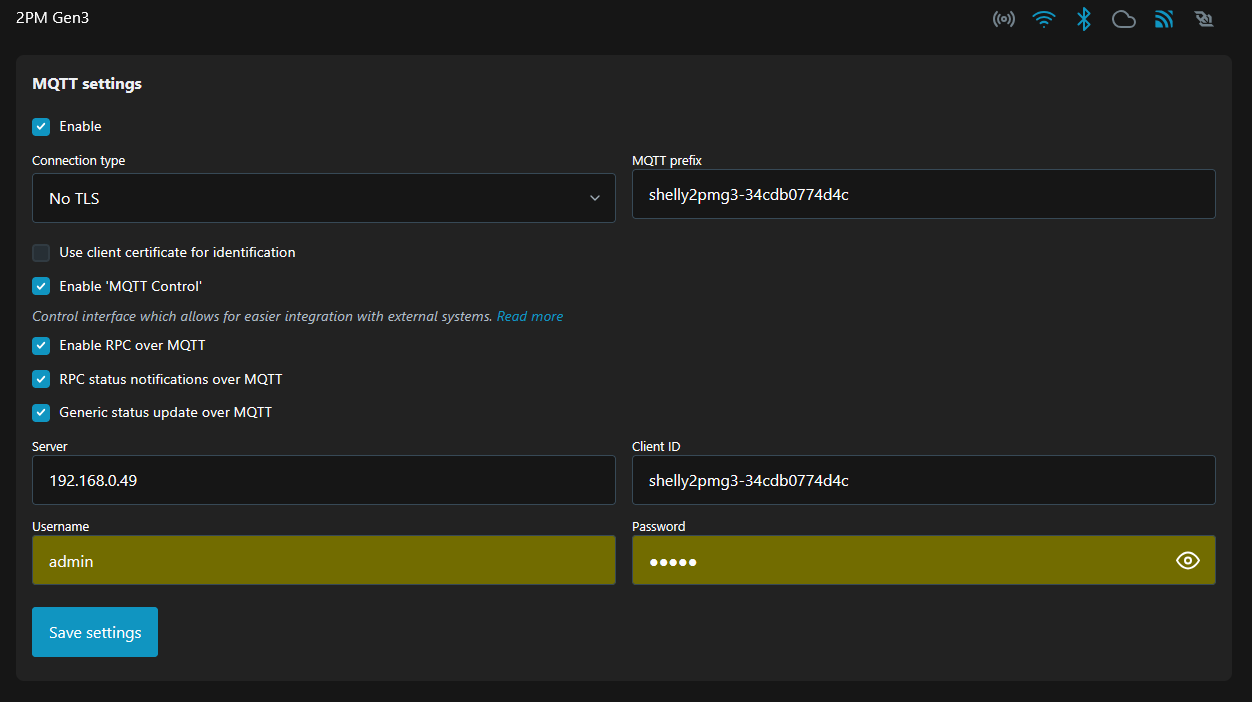This screenshot has height=702, width=1252.
Task: Open the Wi-Fi status icon
Action: click(x=1044, y=19)
